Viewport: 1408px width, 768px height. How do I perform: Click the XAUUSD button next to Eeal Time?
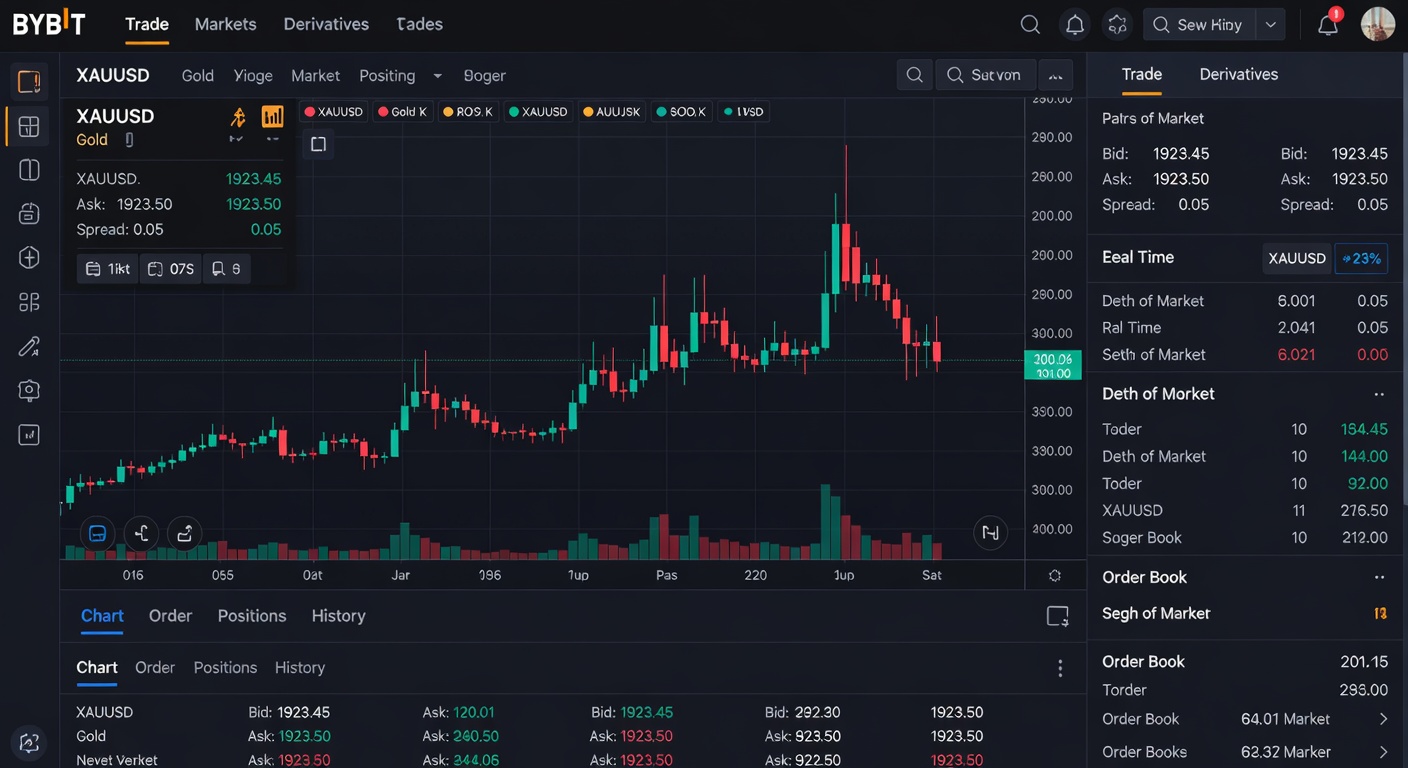(x=1296, y=257)
